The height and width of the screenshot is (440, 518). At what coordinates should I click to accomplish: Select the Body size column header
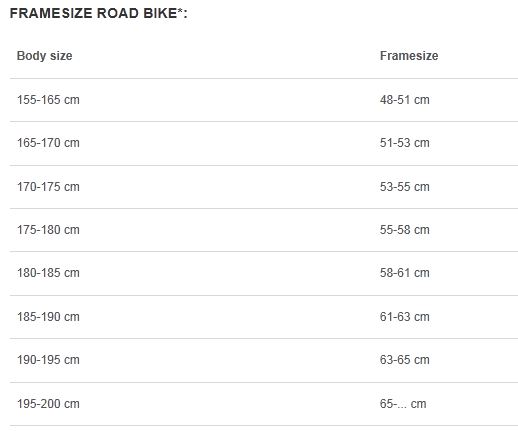coord(44,56)
